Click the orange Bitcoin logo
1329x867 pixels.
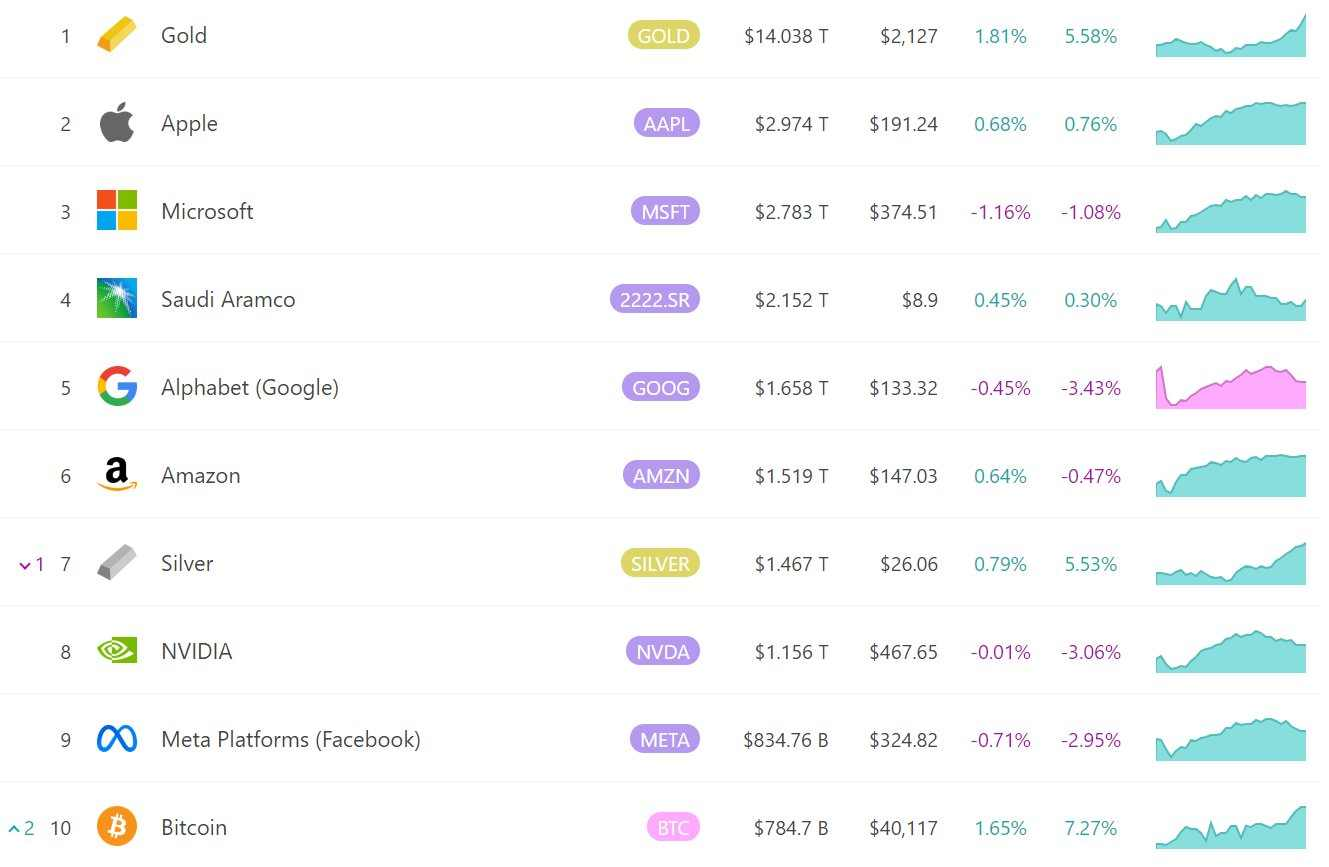116,827
